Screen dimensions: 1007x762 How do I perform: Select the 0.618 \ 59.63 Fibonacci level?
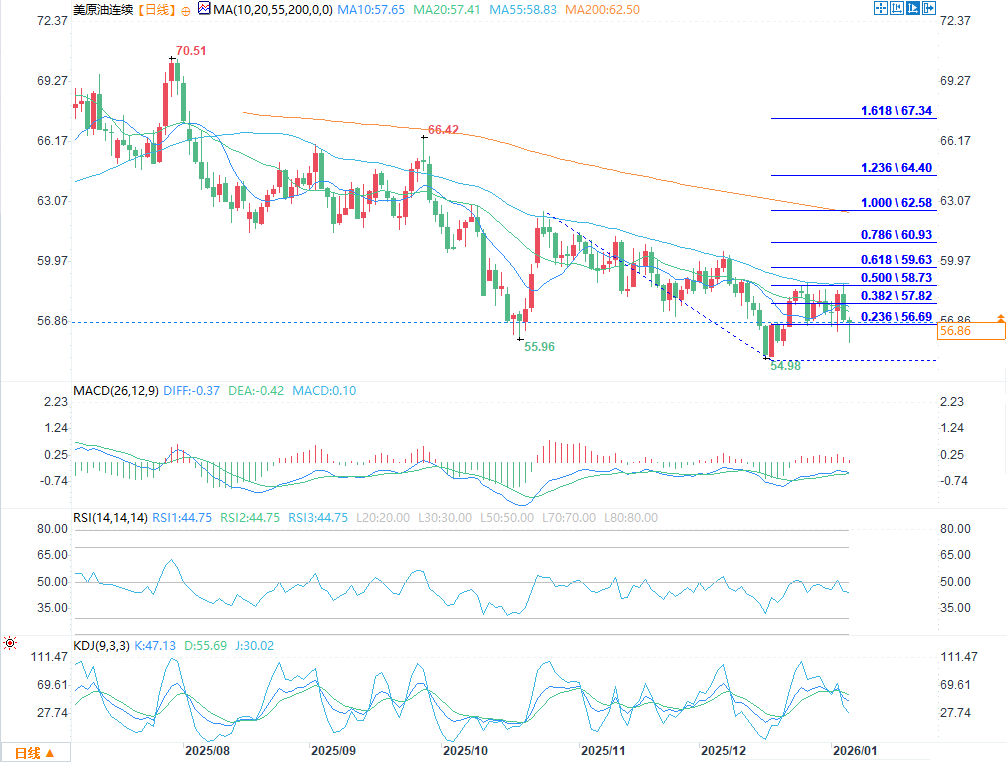[x=897, y=260]
